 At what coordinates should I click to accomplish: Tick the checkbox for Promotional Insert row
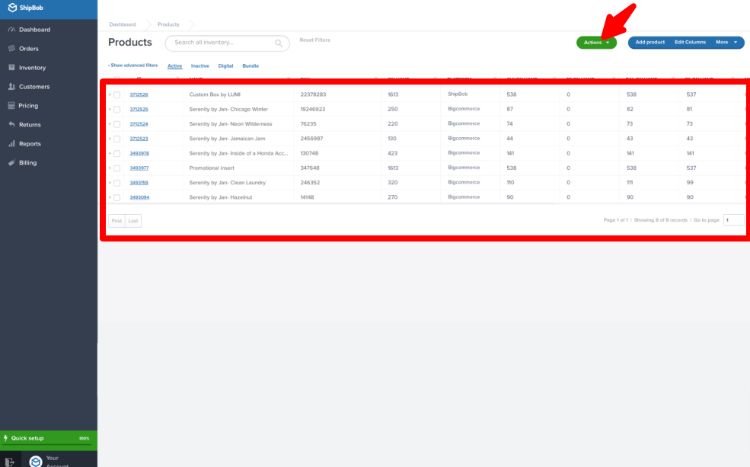point(117,168)
